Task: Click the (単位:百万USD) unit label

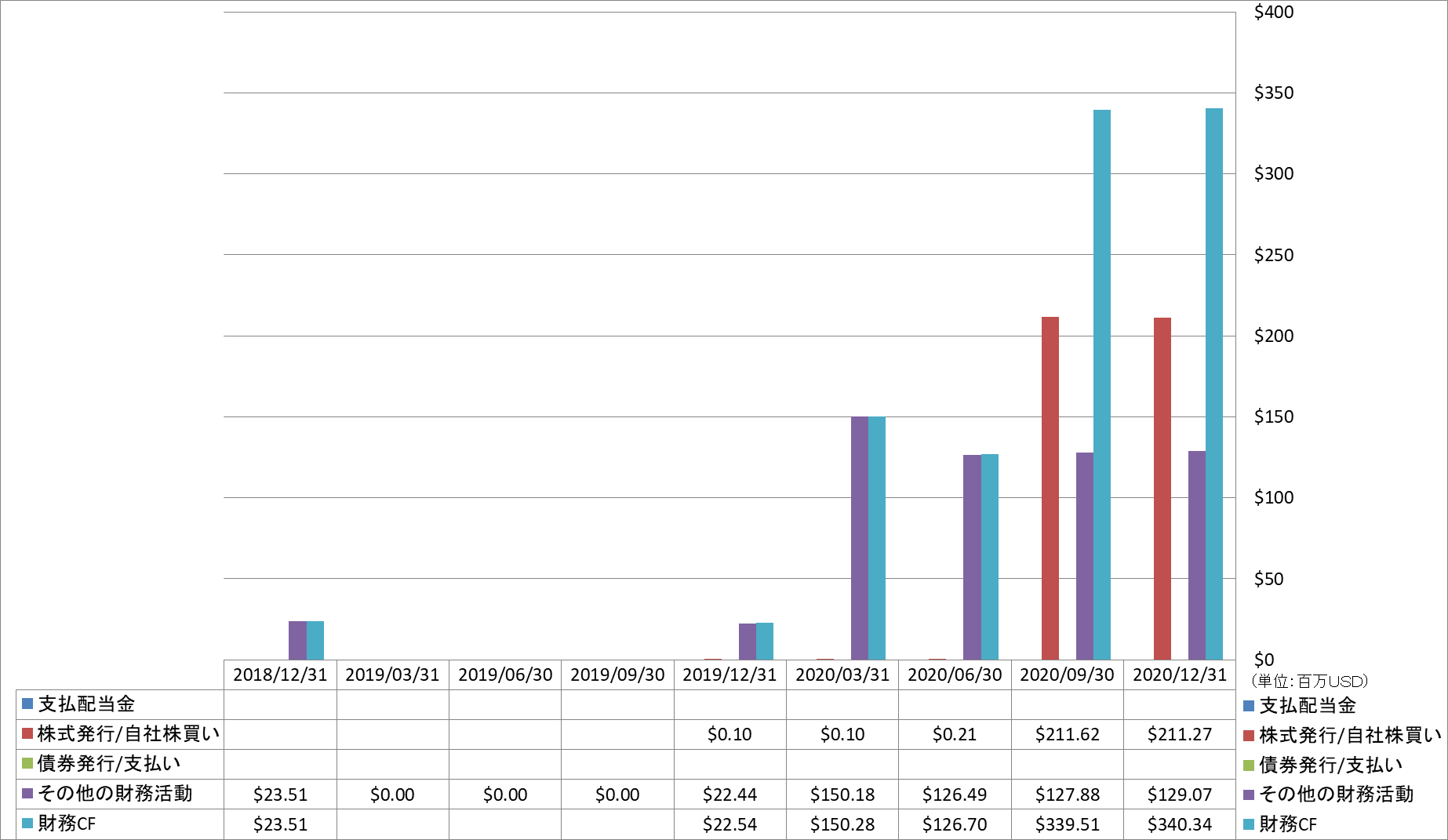Action: (1309, 681)
